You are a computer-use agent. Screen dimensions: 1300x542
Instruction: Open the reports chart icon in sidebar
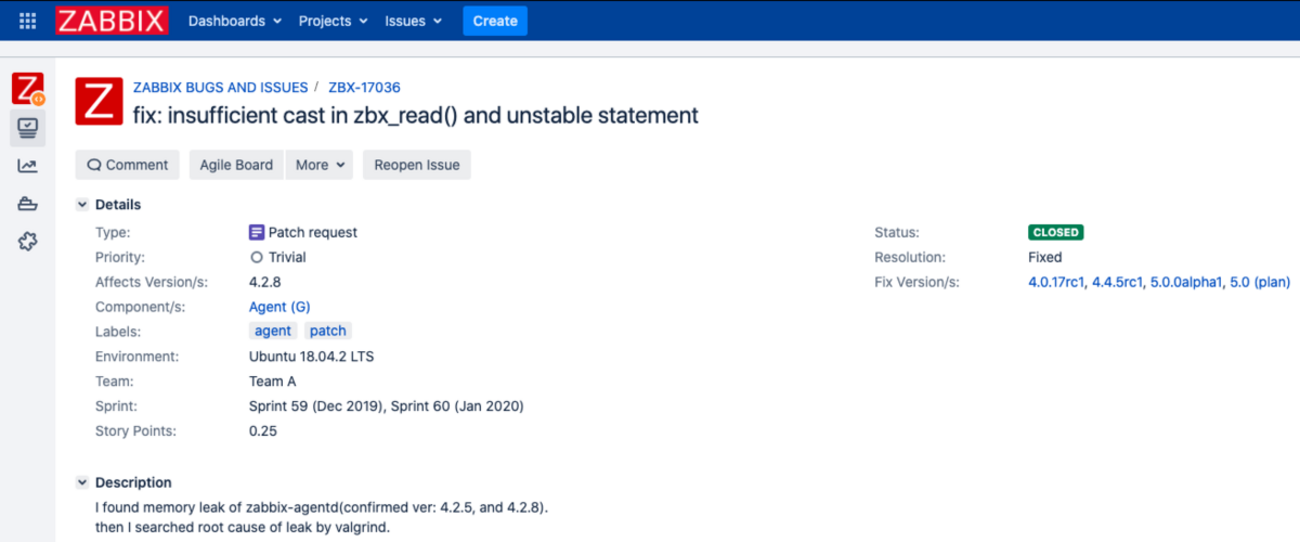(28, 166)
